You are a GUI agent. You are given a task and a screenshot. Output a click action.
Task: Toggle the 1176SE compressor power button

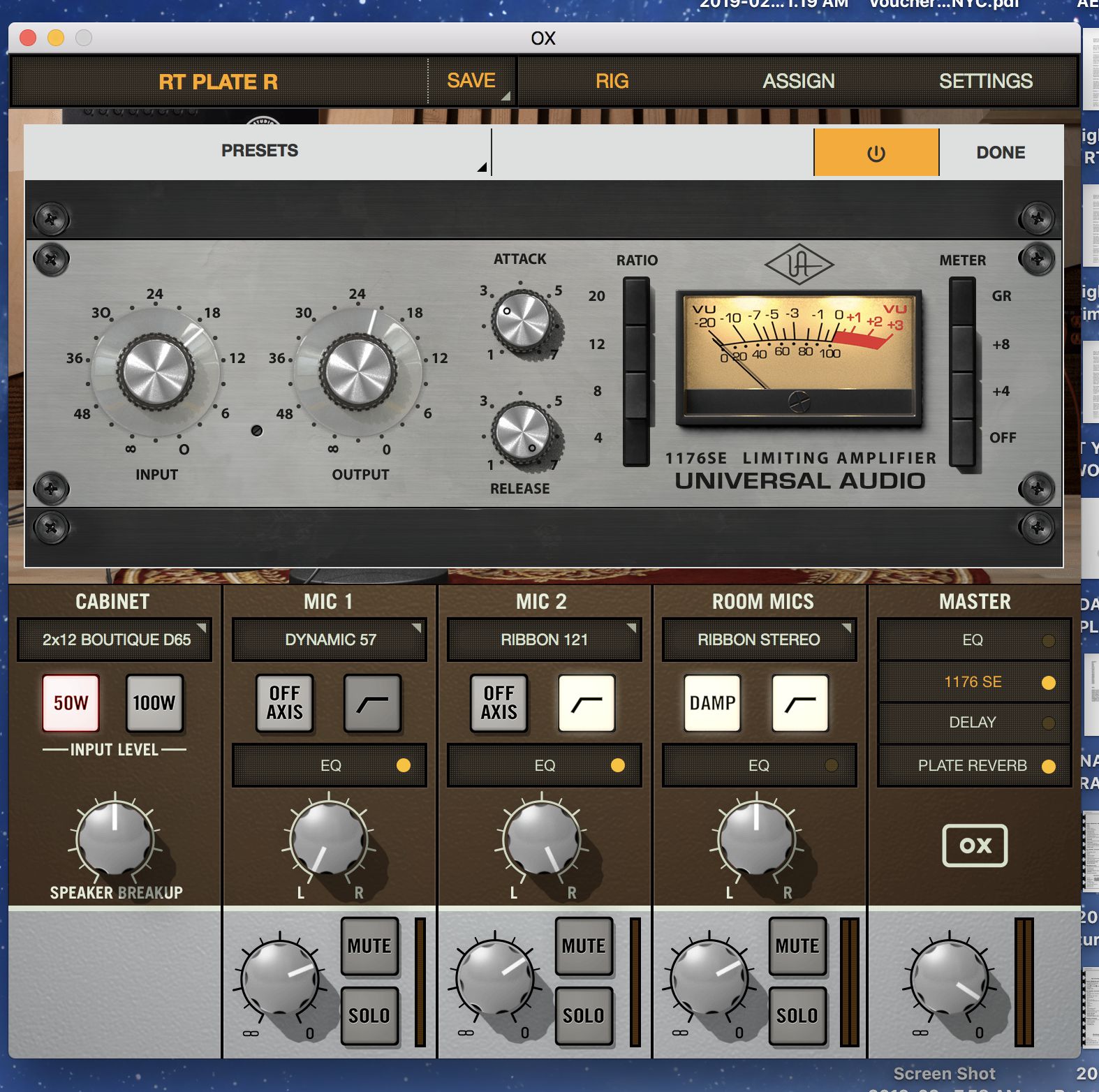tap(876, 152)
